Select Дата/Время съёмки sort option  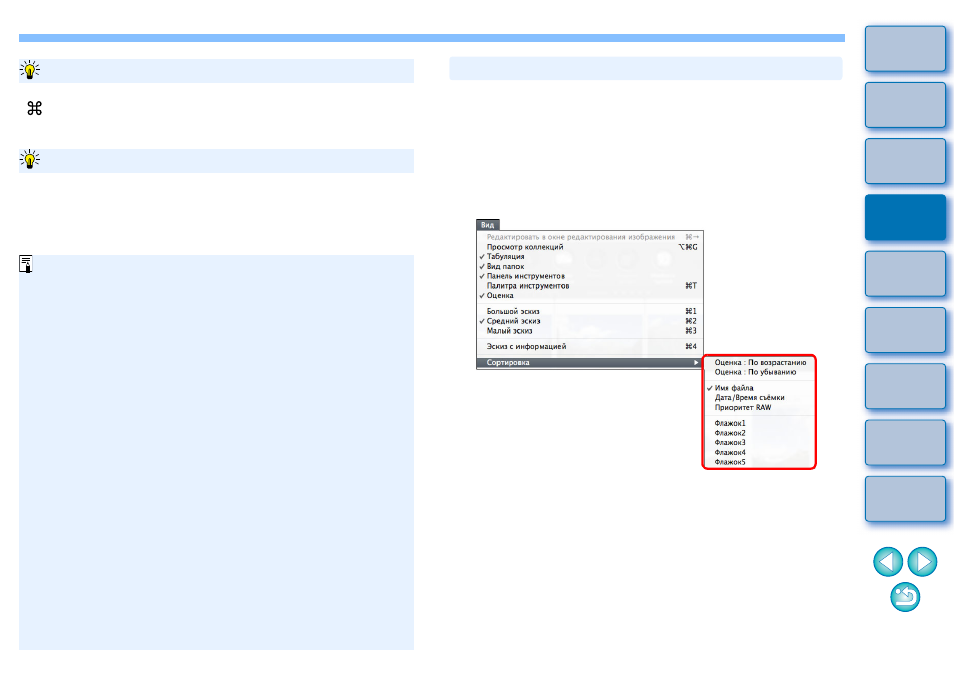[759, 398]
